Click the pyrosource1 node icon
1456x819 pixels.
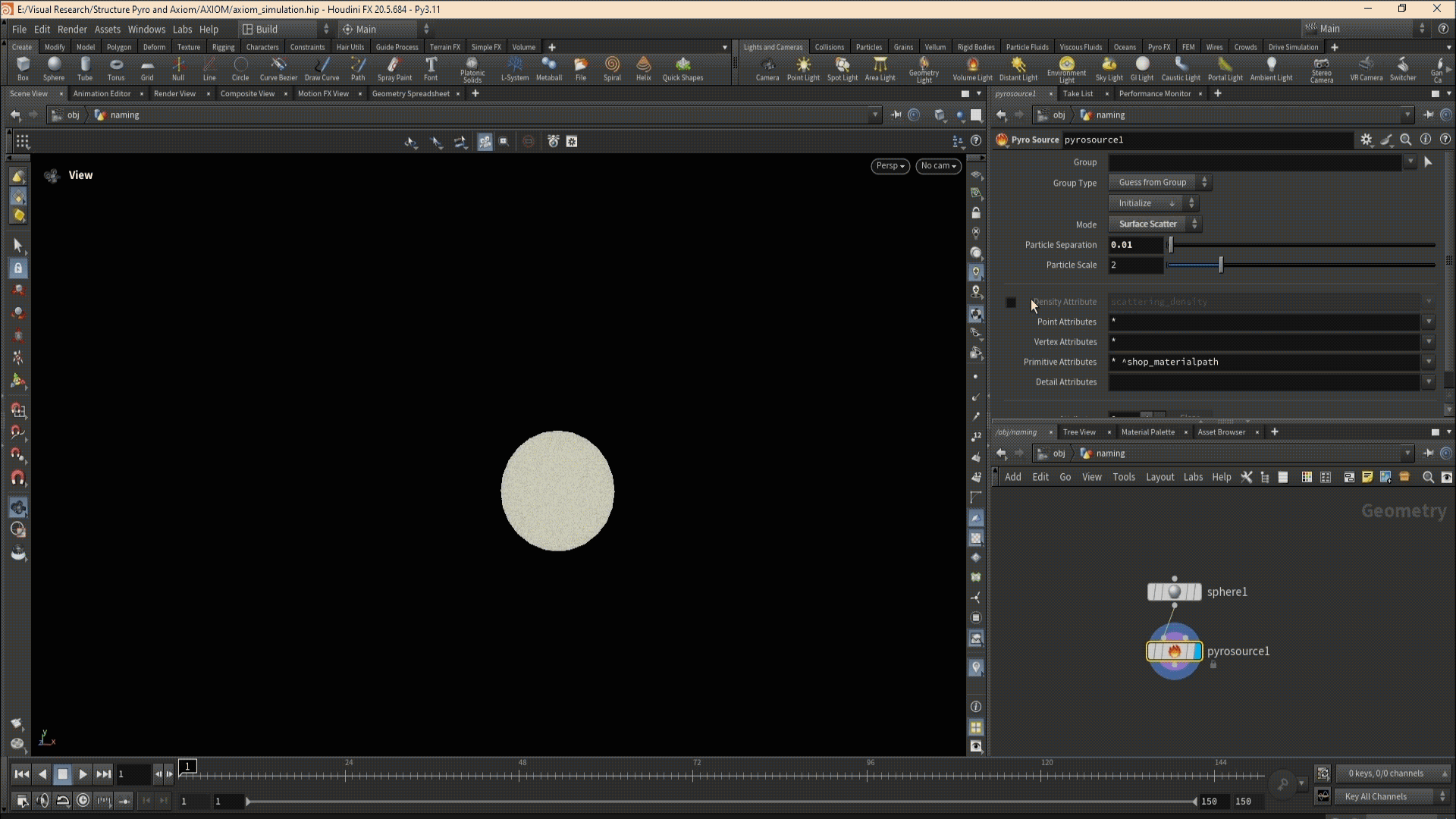[x=1174, y=651]
